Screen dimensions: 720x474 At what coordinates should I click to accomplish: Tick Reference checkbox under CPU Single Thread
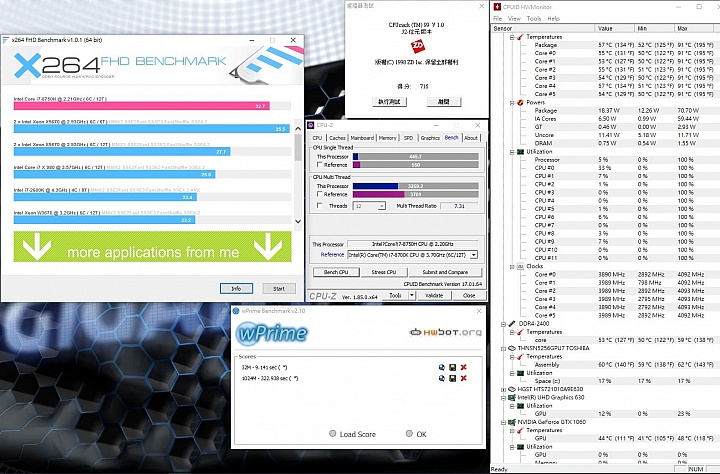pyautogui.click(x=320, y=165)
